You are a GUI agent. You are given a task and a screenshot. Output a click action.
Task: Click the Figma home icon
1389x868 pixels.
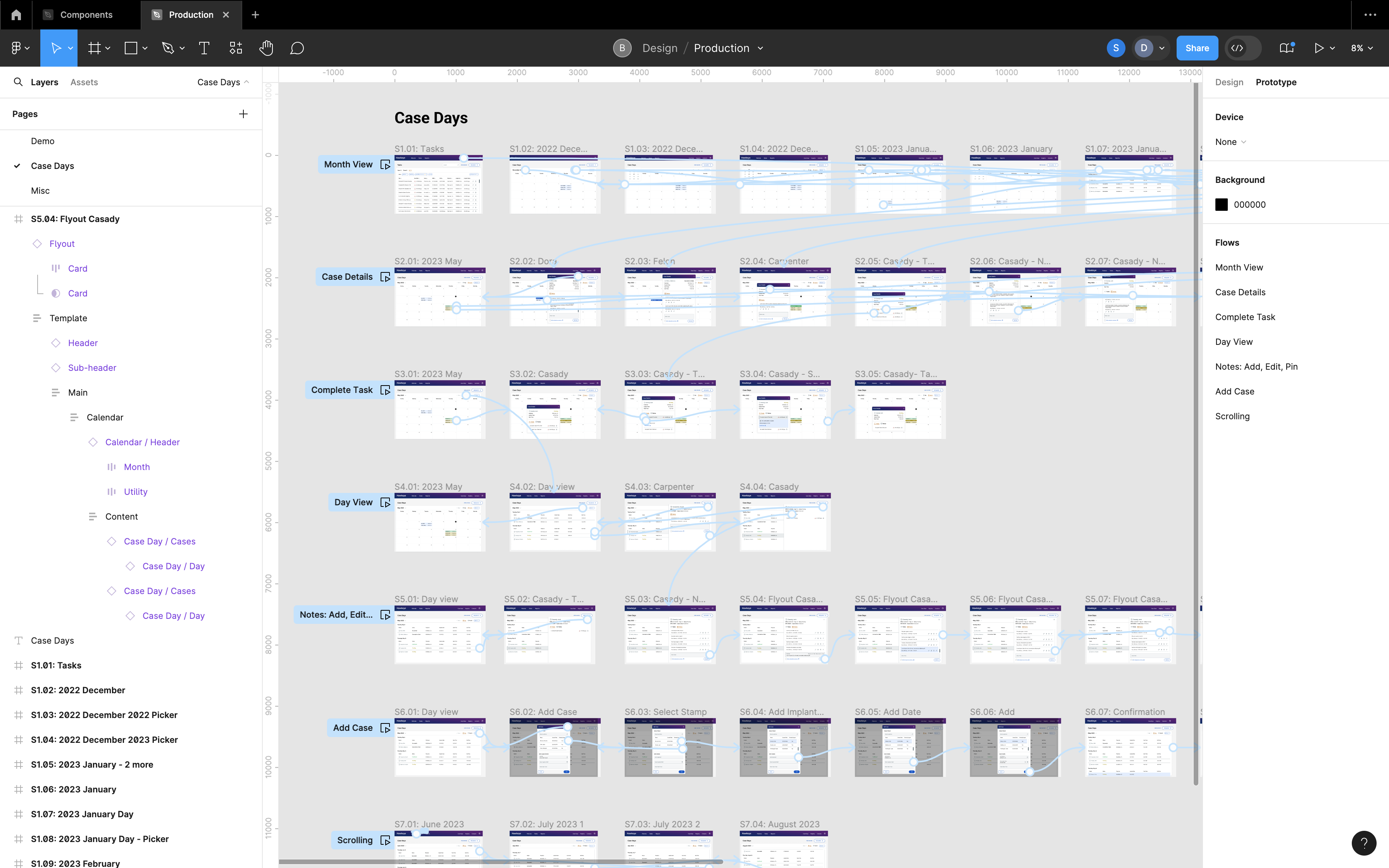click(x=16, y=15)
